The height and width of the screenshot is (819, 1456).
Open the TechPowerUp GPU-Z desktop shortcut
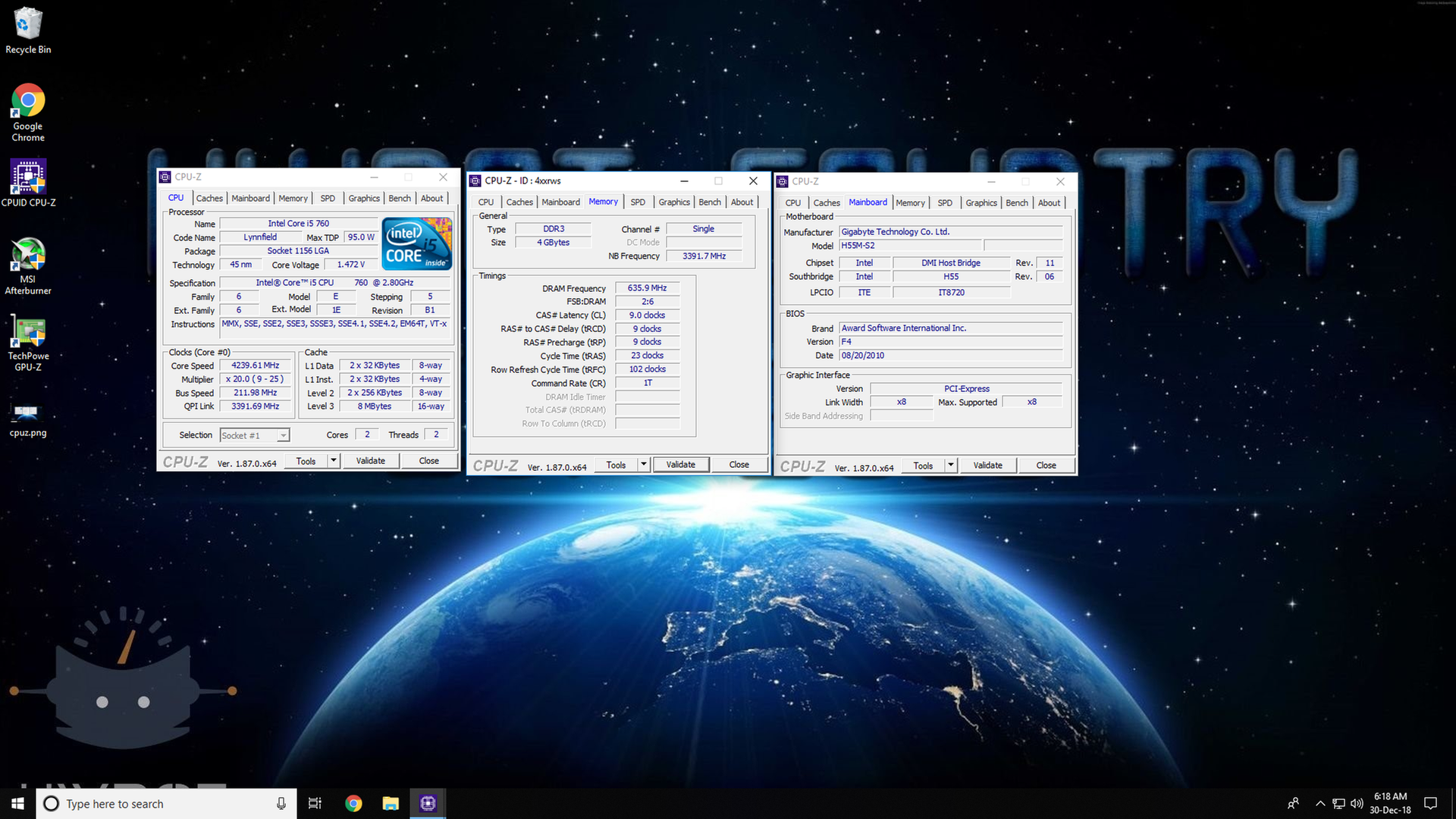(28, 344)
